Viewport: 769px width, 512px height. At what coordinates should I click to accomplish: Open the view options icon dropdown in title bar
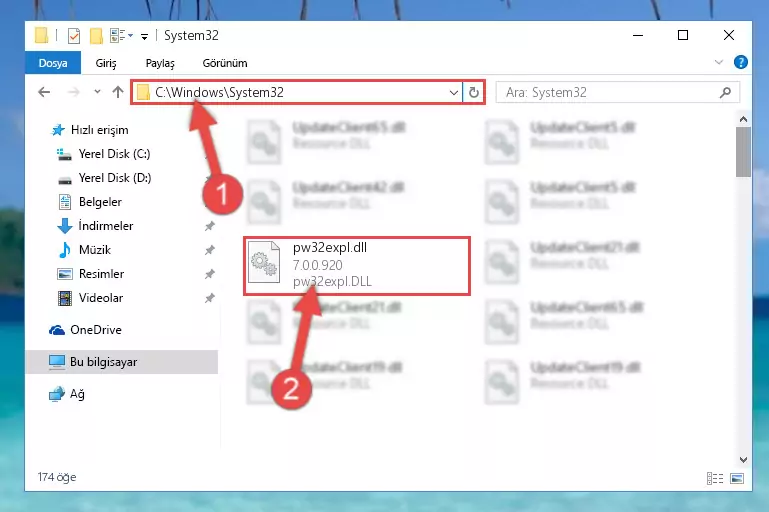coord(121,35)
